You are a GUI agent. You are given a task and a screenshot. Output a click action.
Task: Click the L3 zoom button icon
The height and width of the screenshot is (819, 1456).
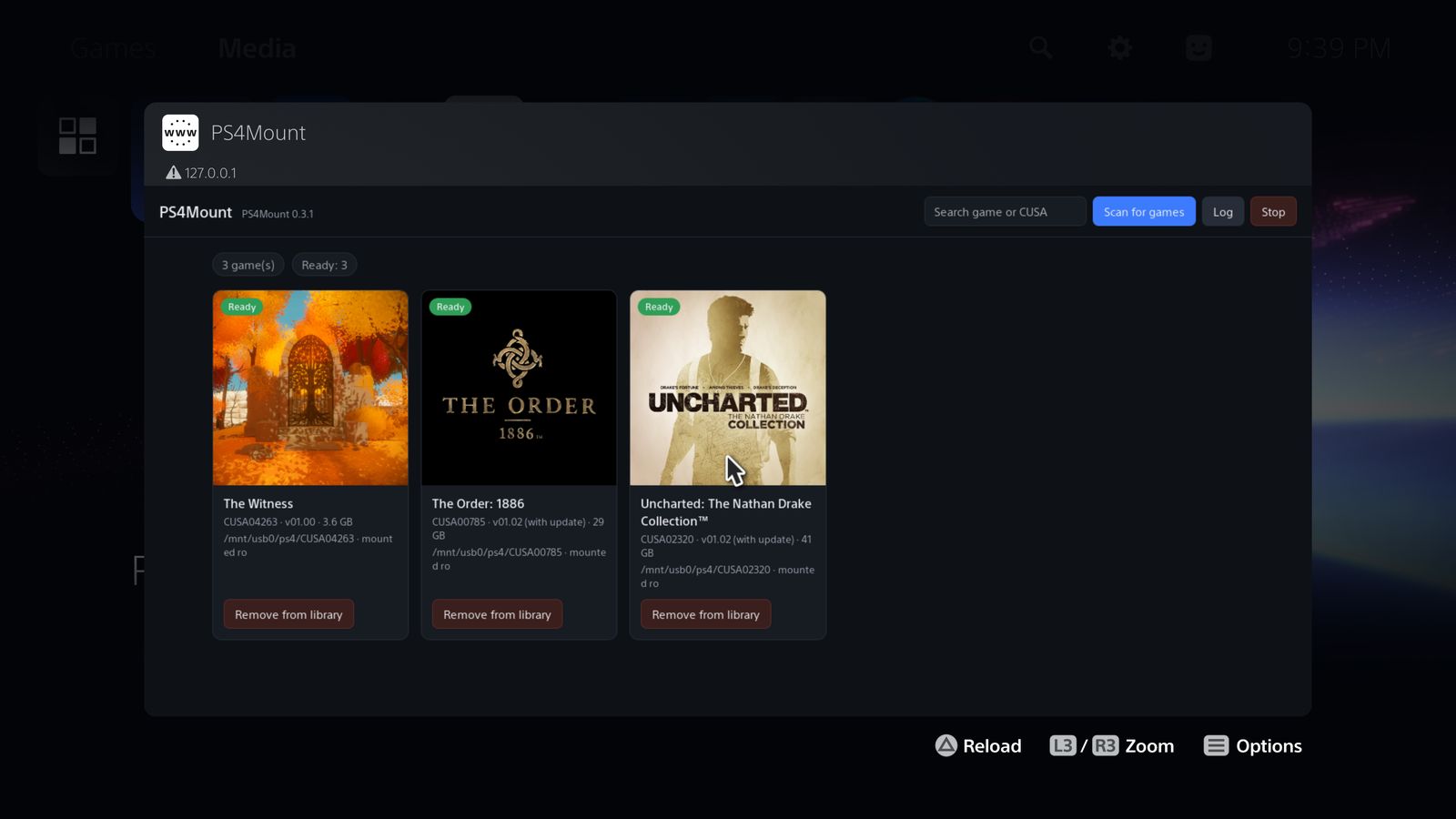pos(1063,745)
